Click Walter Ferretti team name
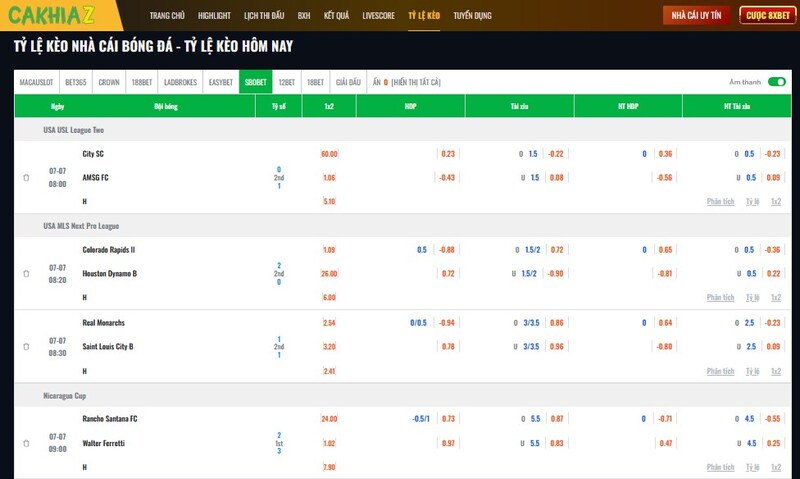The height and width of the screenshot is (479, 800). coord(104,443)
